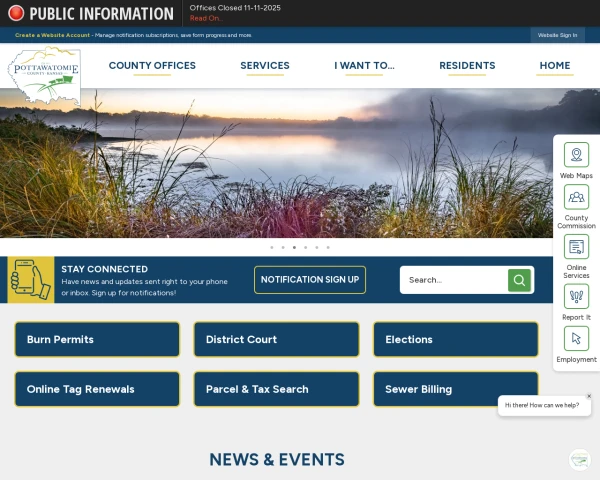Open the Services menu
This screenshot has width=600, height=480.
click(265, 65)
